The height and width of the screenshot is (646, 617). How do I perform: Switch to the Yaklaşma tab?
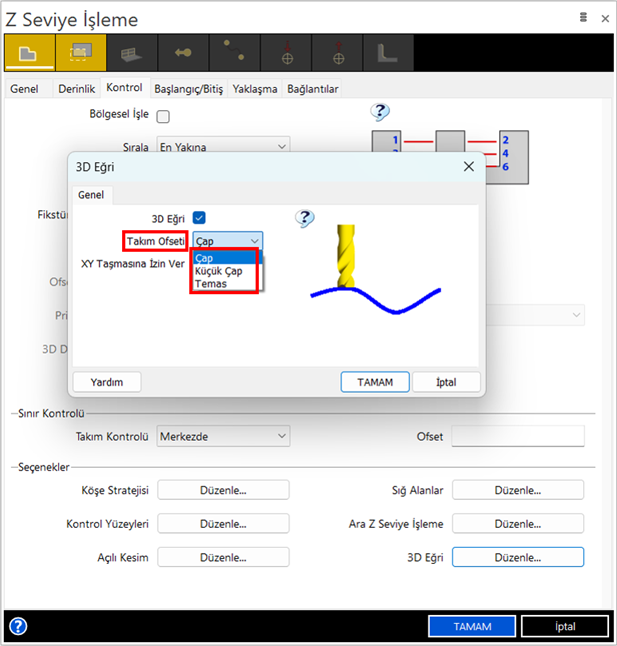tap(255, 89)
